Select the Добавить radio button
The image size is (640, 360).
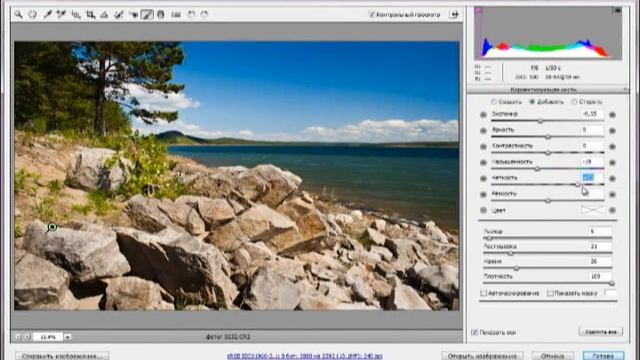point(532,102)
